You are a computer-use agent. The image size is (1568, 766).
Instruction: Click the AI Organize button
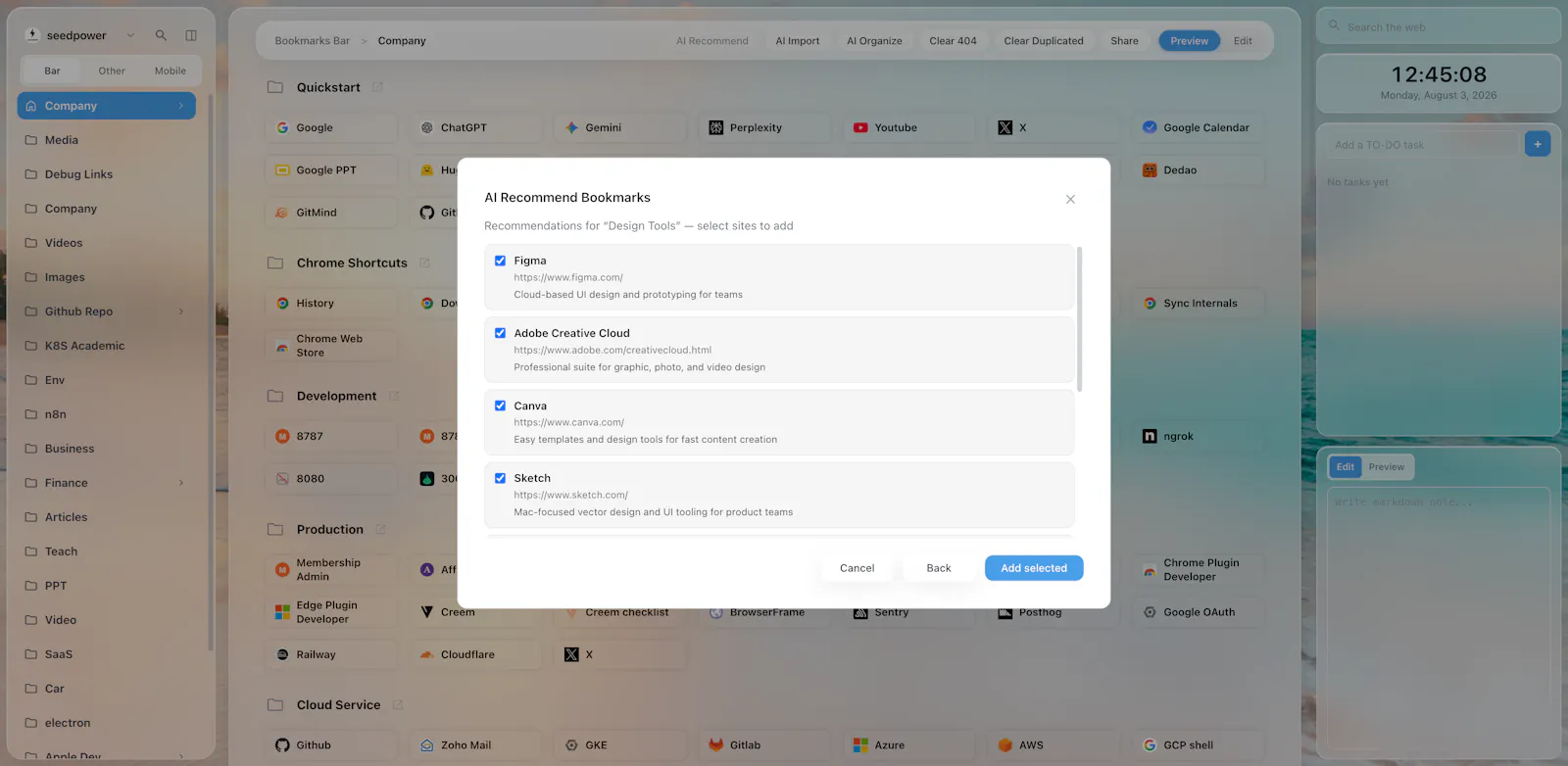tap(874, 41)
